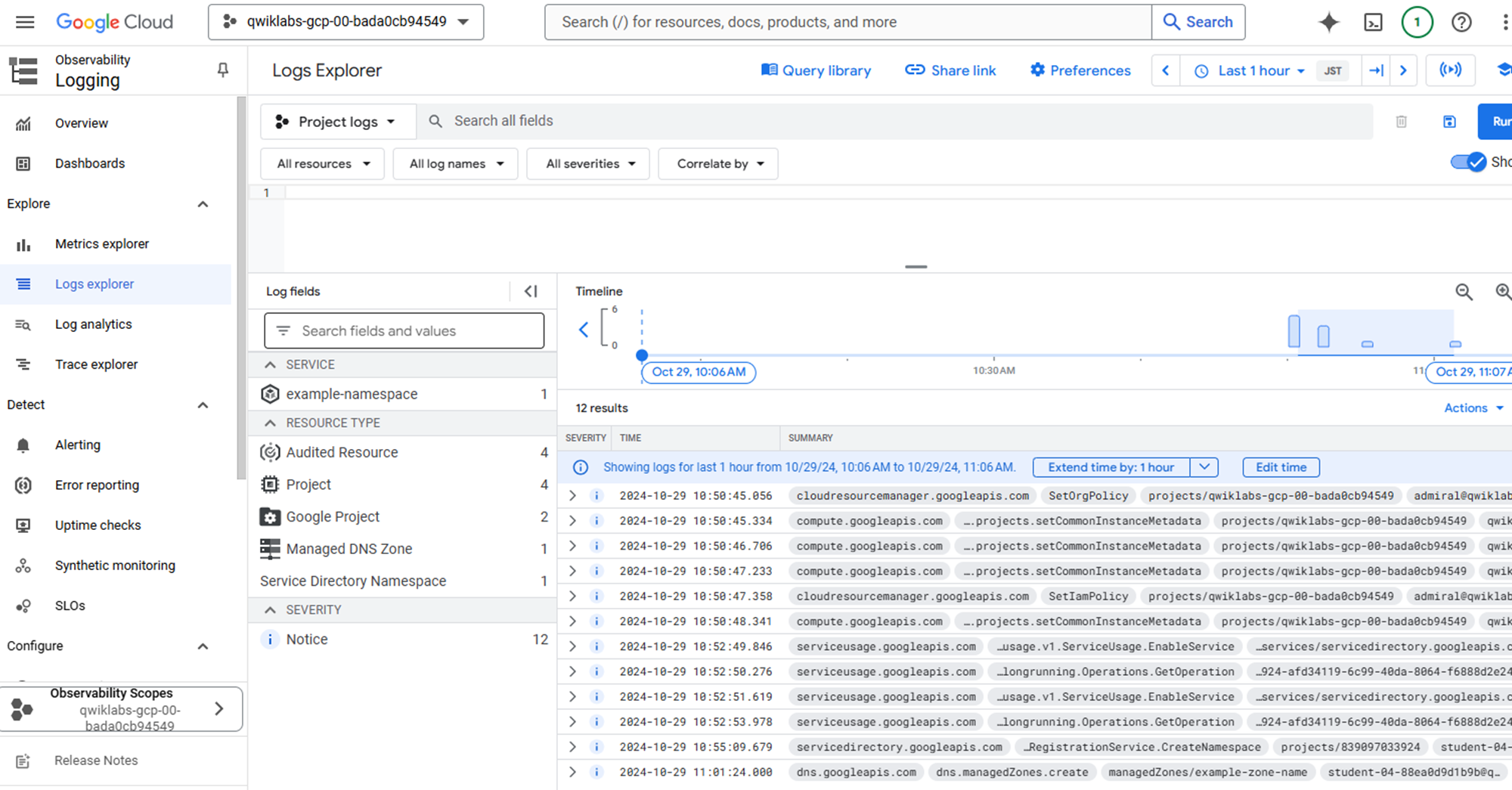Viewport: 1512px width, 790px height.
Task: Activate Cloud Shell terminal icon
Action: click(1373, 22)
